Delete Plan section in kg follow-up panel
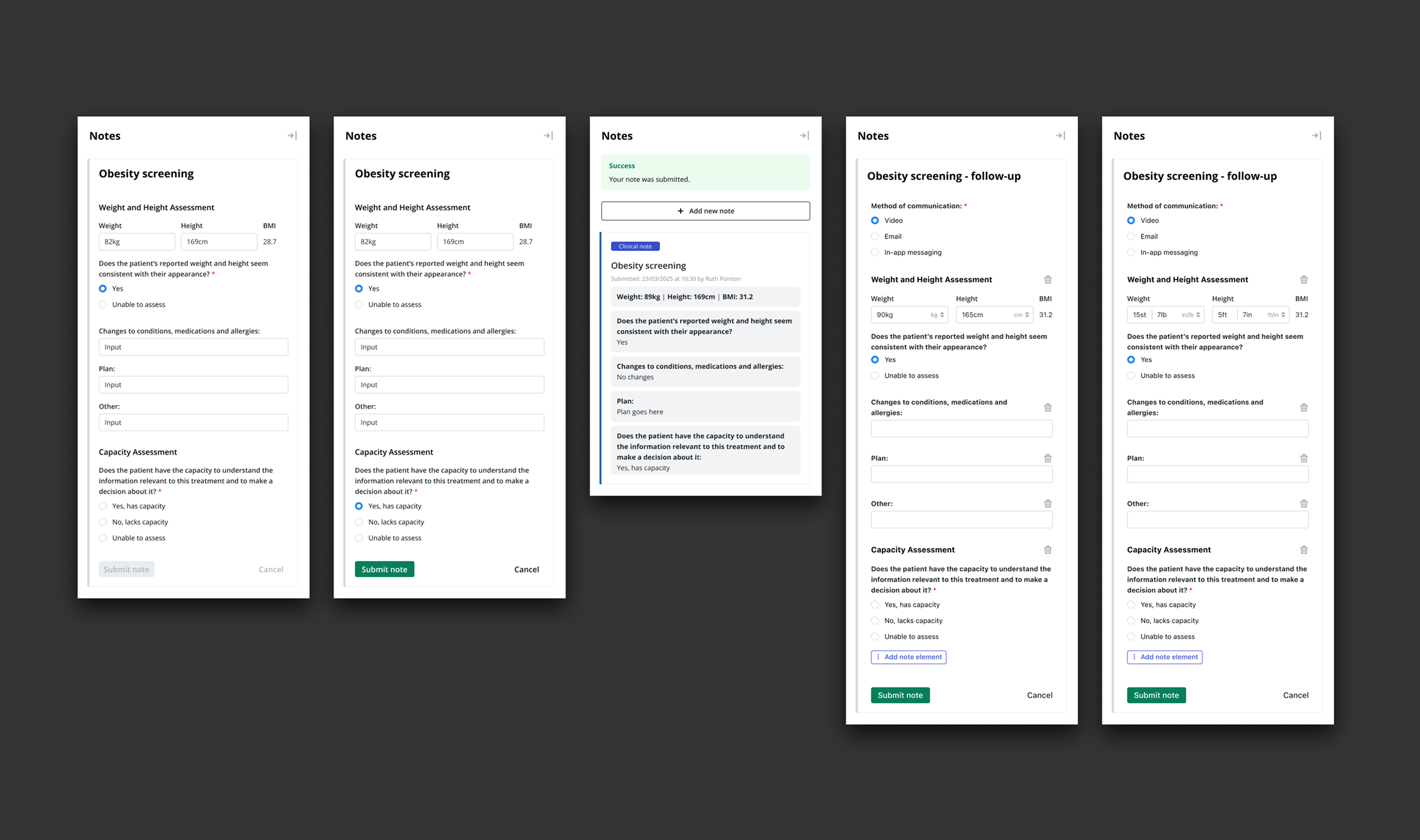 coord(1048,458)
